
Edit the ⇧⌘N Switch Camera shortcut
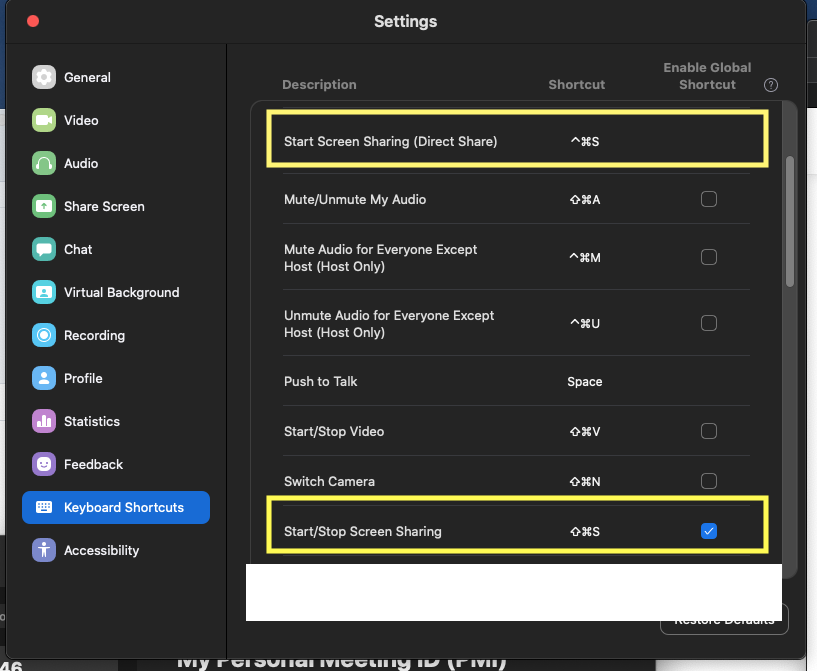click(x=585, y=481)
